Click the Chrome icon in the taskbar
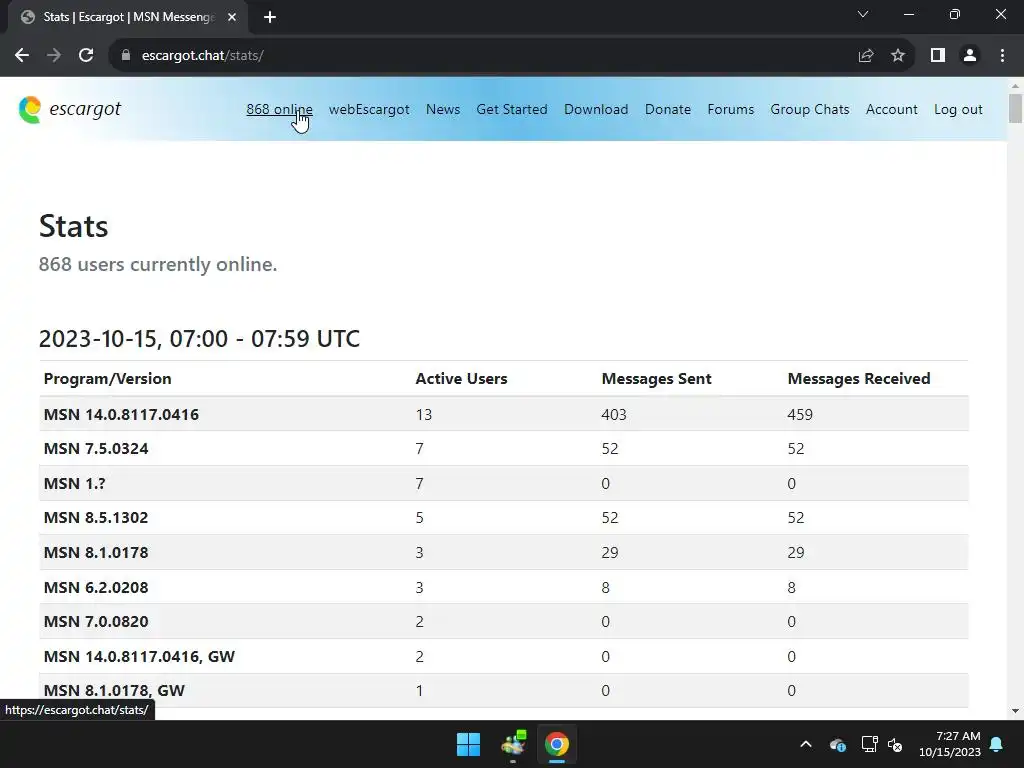1024x768 pixels. click(557, 744)
